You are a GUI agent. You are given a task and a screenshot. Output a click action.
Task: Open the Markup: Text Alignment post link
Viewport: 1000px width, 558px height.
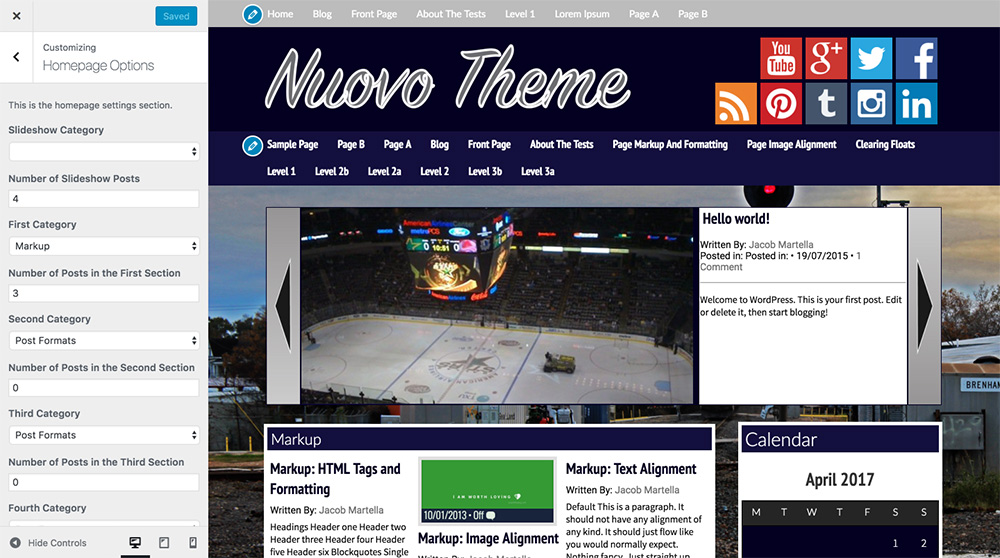(631, 469)
